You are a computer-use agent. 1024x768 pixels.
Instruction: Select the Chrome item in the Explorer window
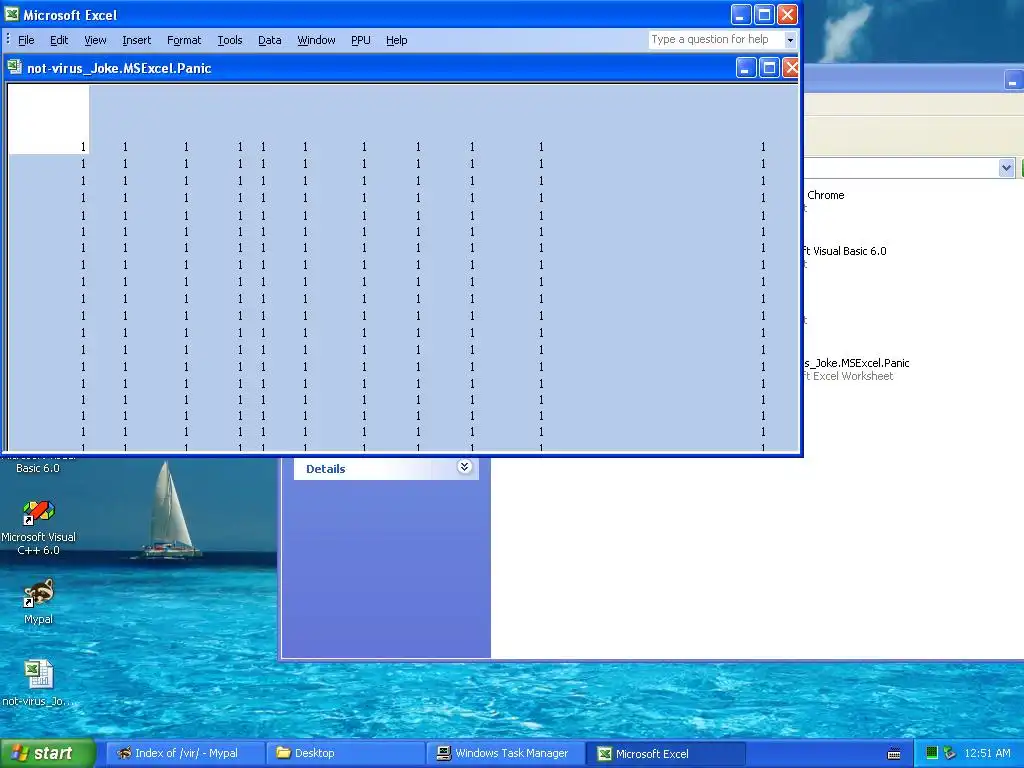[825, 195]
